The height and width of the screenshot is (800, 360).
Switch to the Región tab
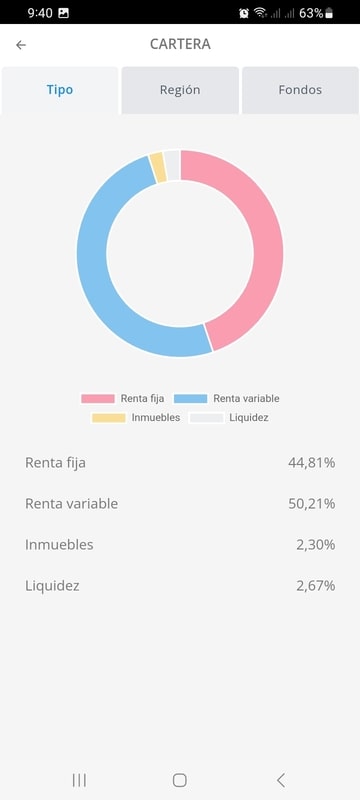(180, 90)
